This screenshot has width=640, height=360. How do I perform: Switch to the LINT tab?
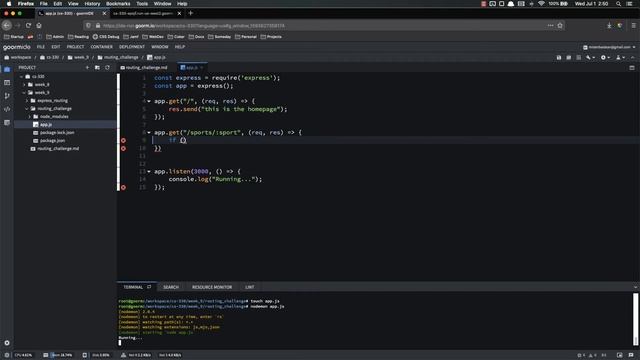pyautogui.click(x=249, y=287)
